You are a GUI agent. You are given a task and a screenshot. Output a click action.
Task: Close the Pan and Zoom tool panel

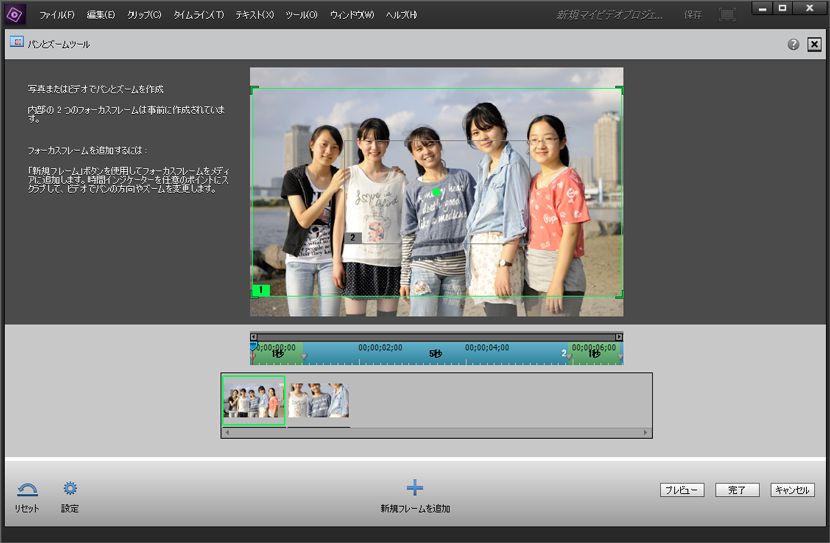pos(814,44)
